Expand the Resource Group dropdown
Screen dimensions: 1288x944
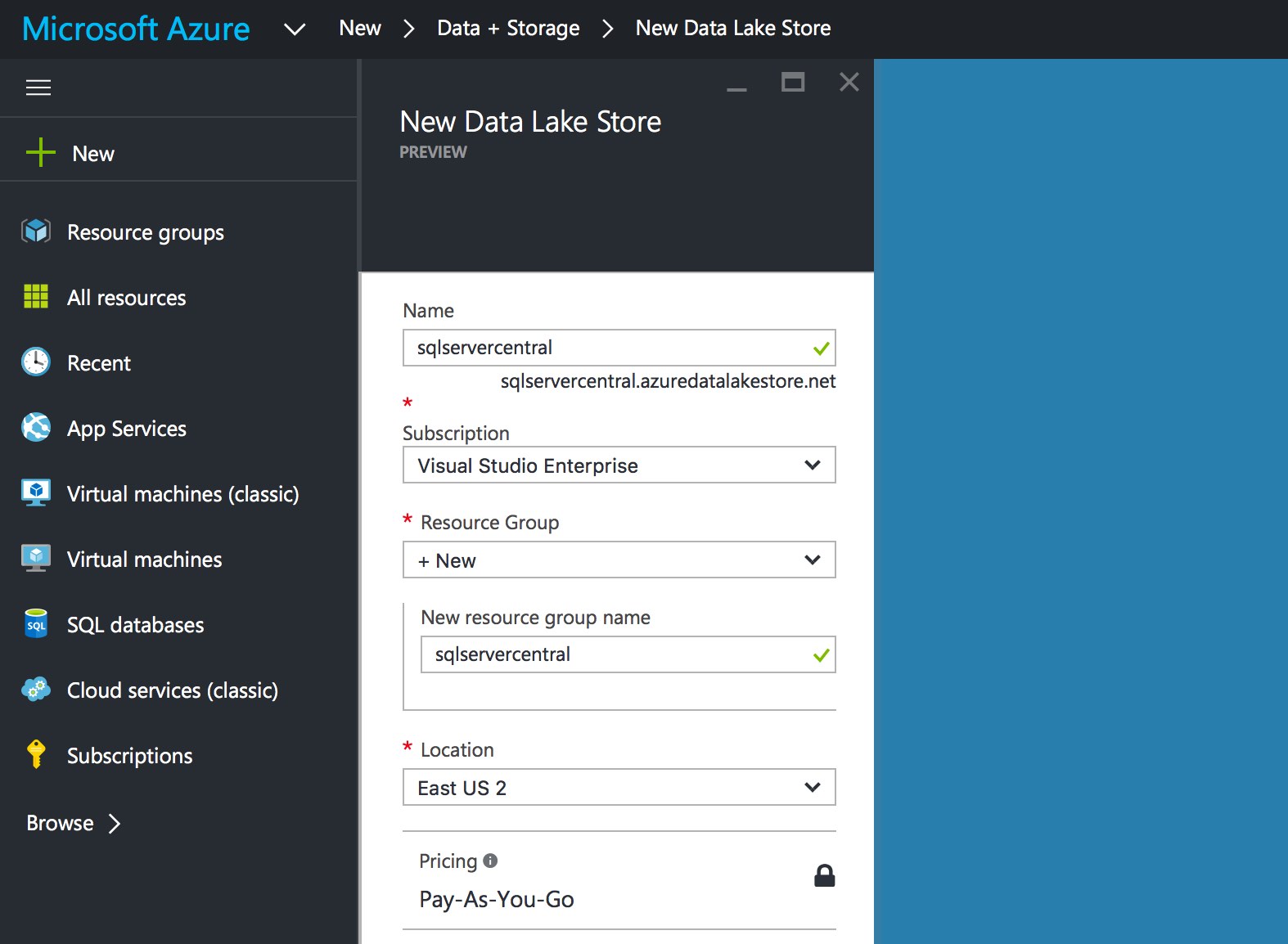pyautogui.click(x=619, y=560)
